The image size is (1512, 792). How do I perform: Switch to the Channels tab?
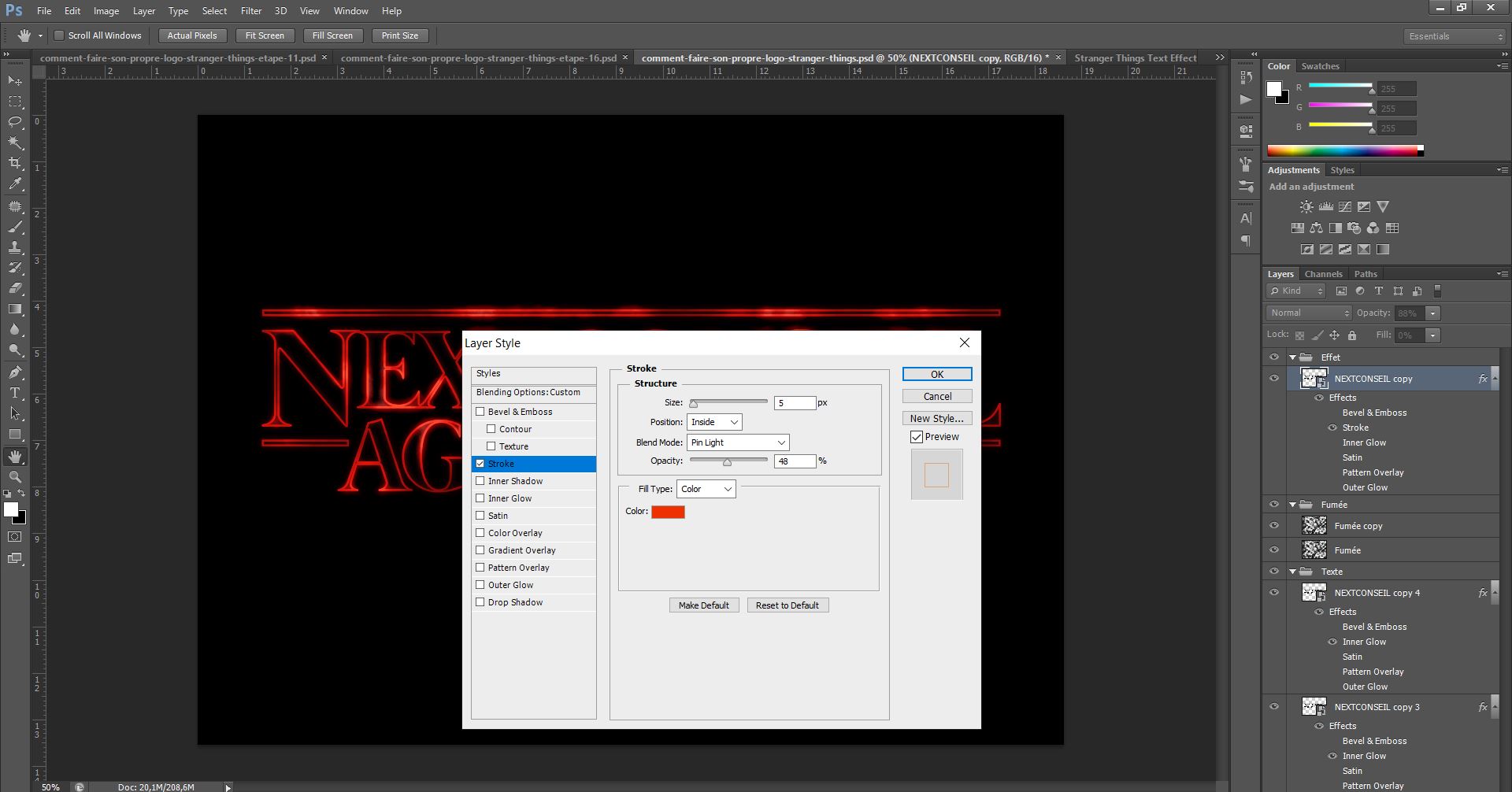pos(1323,274)
